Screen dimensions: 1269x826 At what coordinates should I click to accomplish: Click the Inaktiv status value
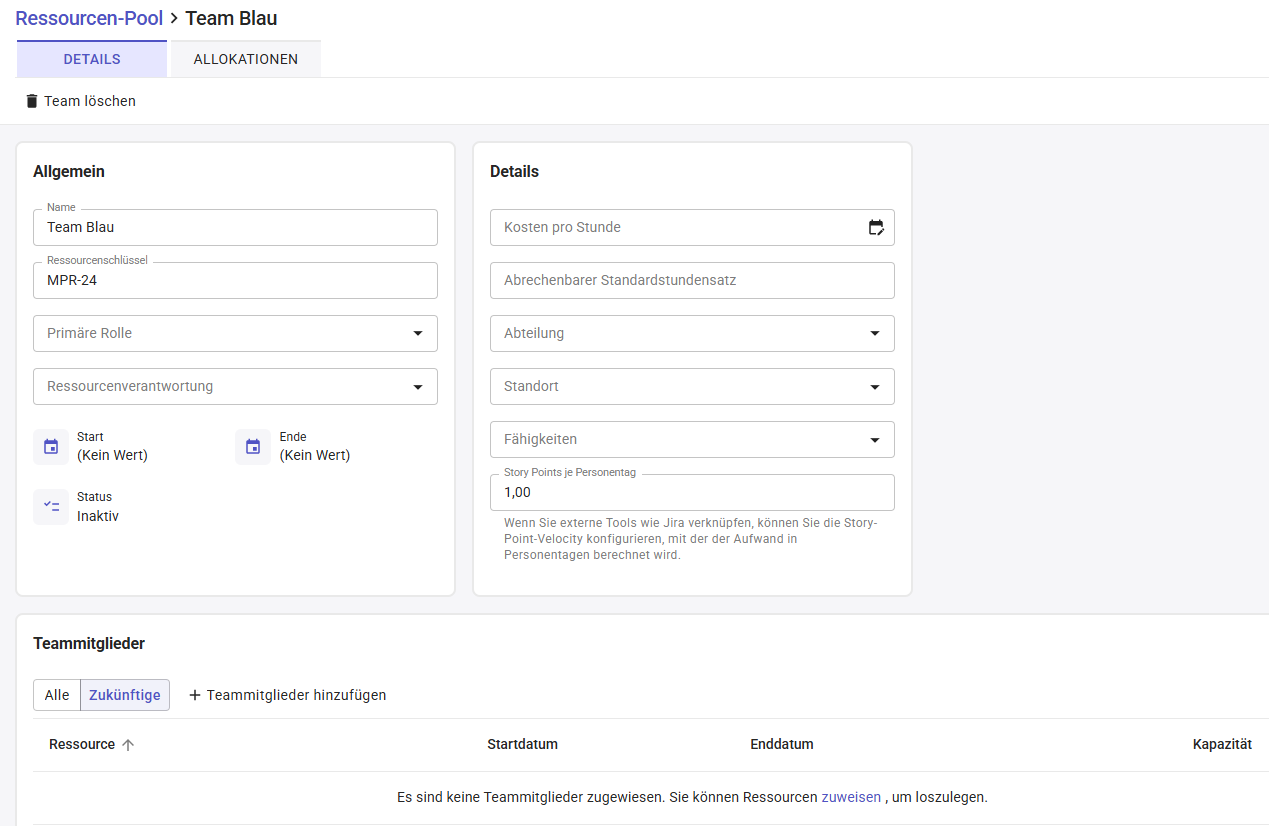[98, 517]
